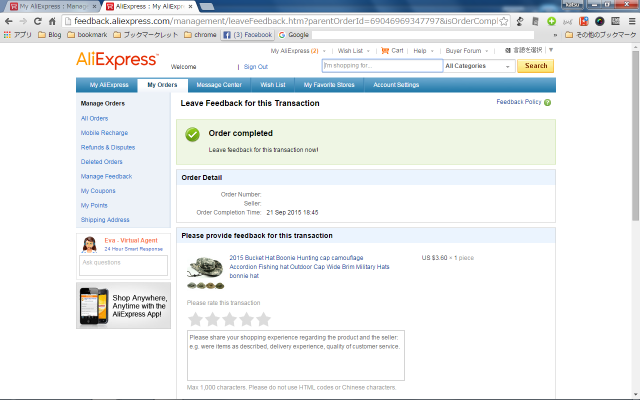Expand the Buyer Forum dropdown
Screen dimensions: 640x400
pos(487,51)
